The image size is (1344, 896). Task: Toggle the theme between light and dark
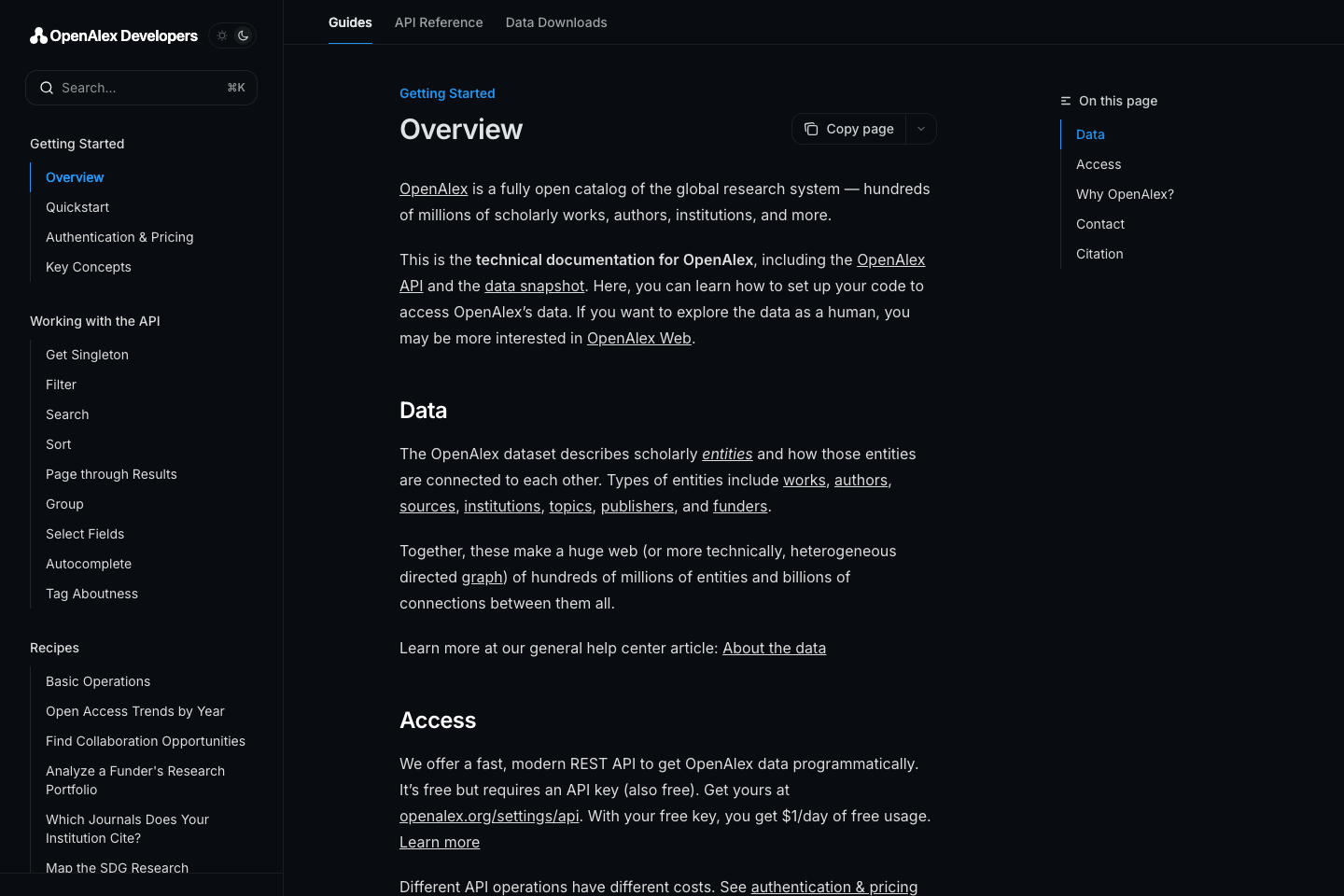(x=232, y=35)
